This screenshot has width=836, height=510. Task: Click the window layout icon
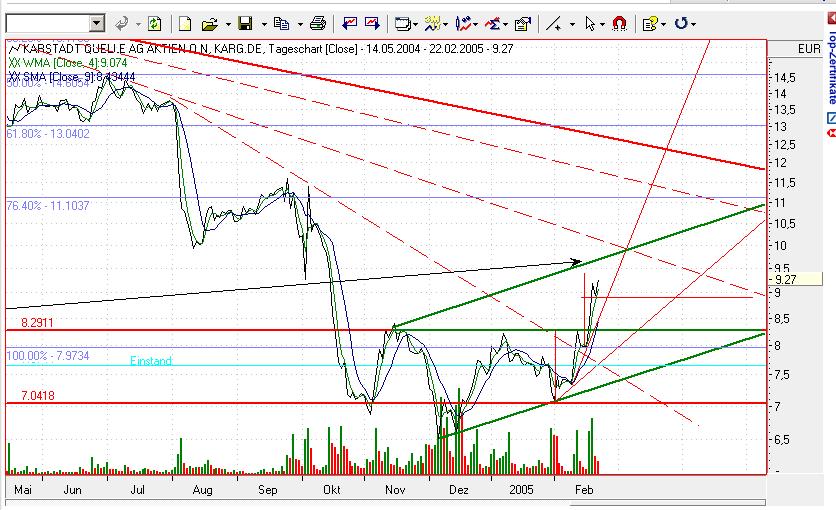click(403, 23)
